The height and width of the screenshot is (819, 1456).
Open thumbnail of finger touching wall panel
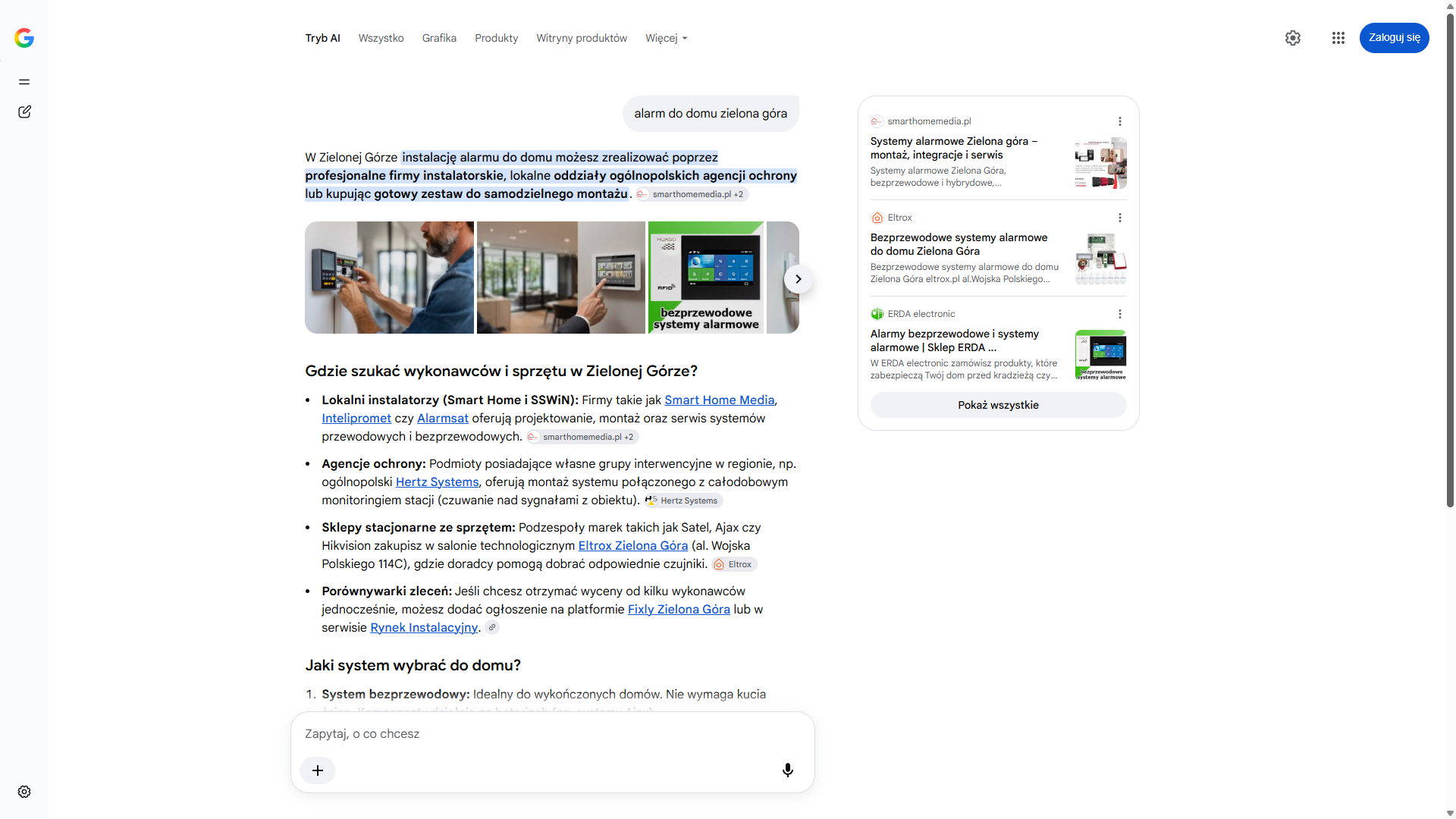[560, 278]
